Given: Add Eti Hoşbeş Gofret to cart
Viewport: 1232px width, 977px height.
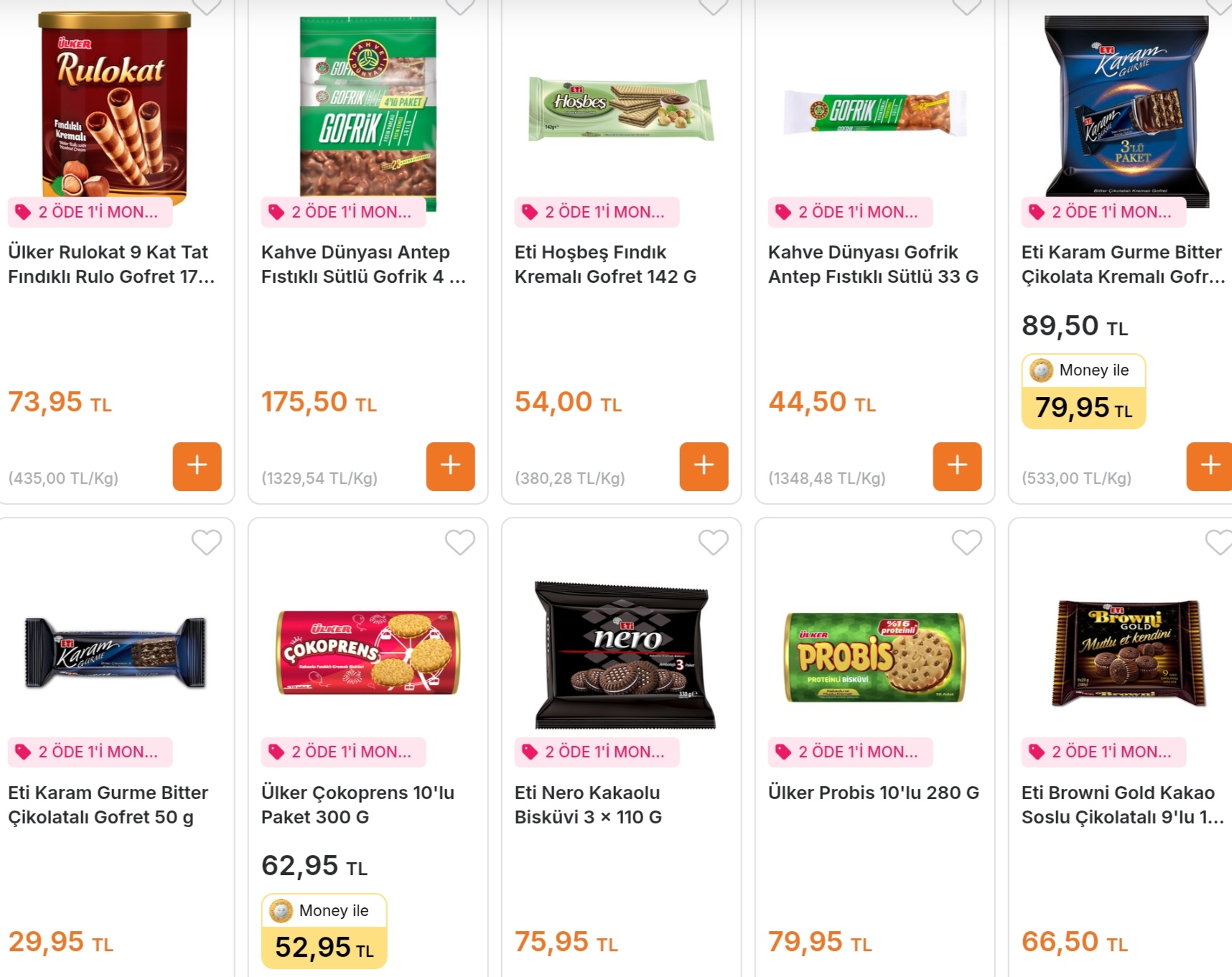Looking at the screenshot, I should [x=704, y=466].
